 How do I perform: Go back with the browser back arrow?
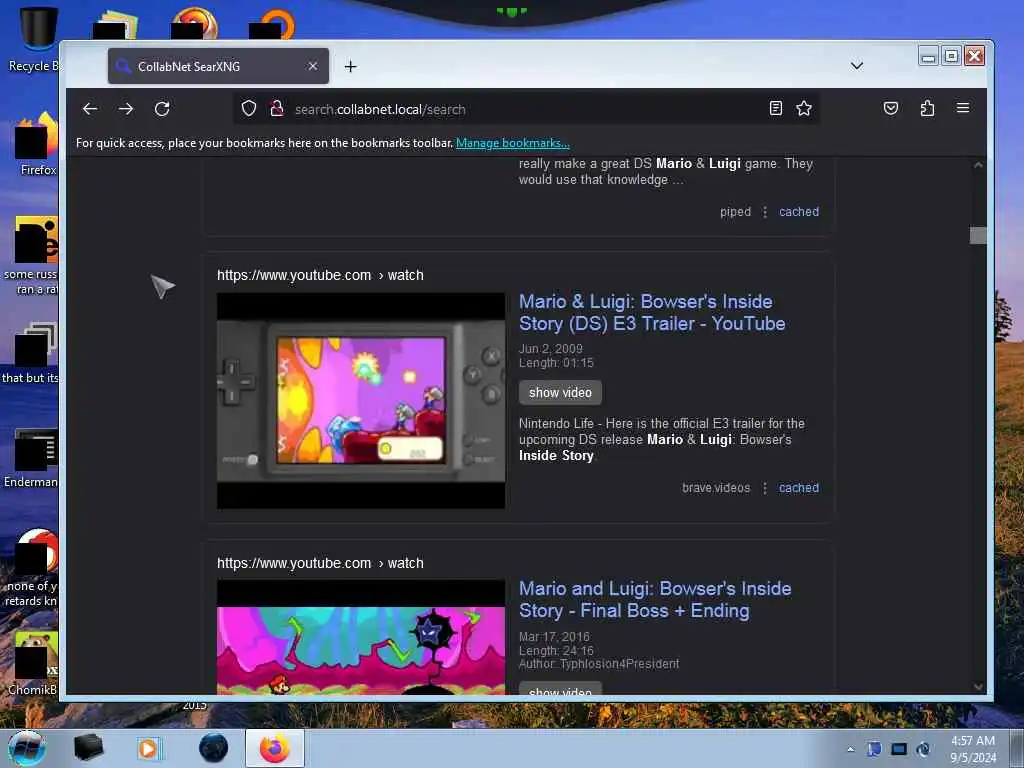[90, 109]
